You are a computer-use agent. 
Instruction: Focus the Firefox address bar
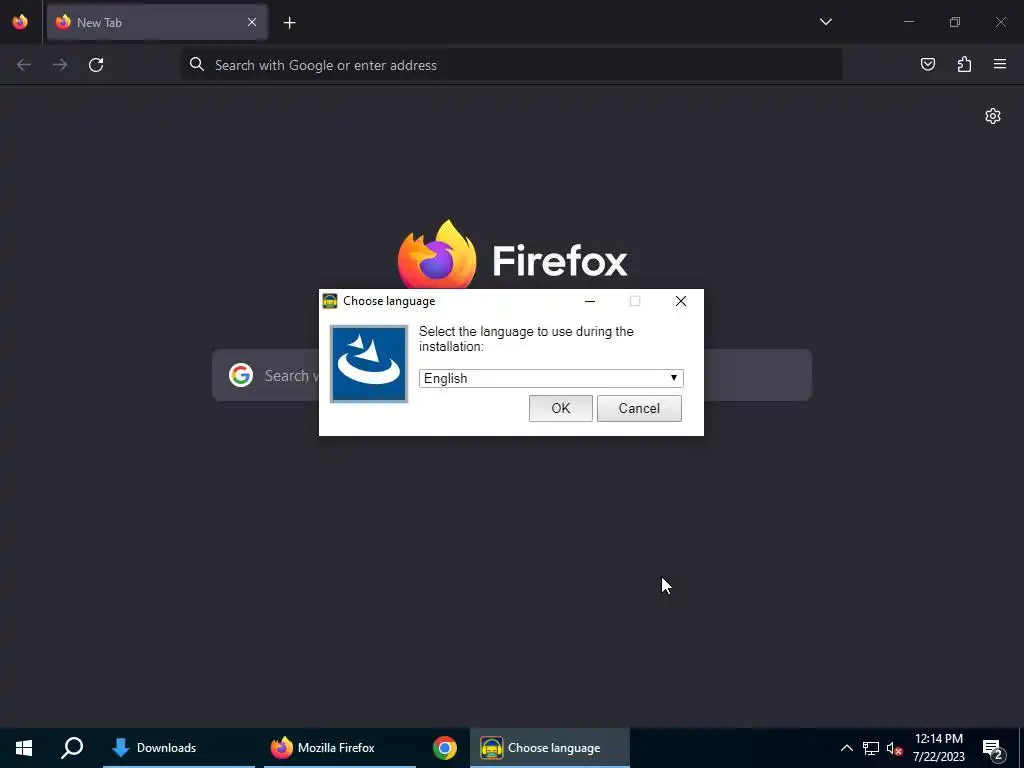(x=511, y=65)
